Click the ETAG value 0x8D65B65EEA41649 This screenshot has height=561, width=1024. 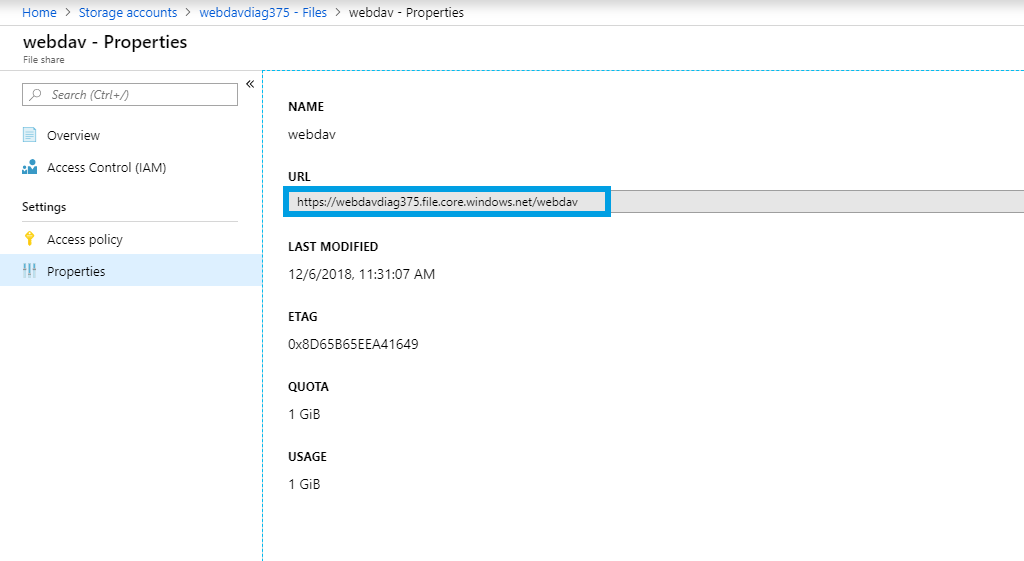point(353,344)
